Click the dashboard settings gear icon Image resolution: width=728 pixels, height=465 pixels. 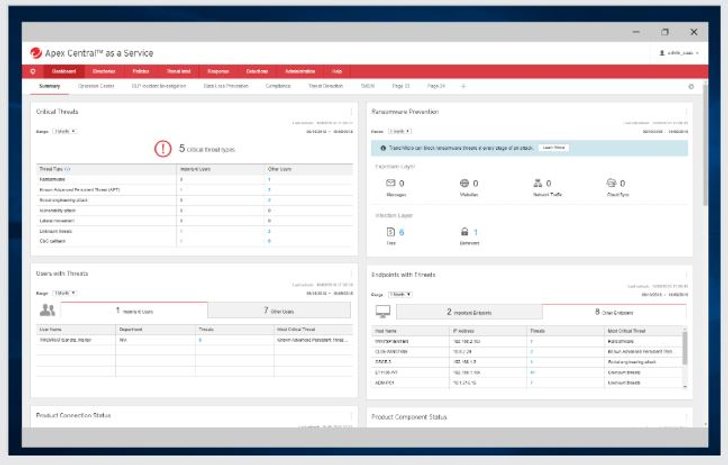click(691, 87)
